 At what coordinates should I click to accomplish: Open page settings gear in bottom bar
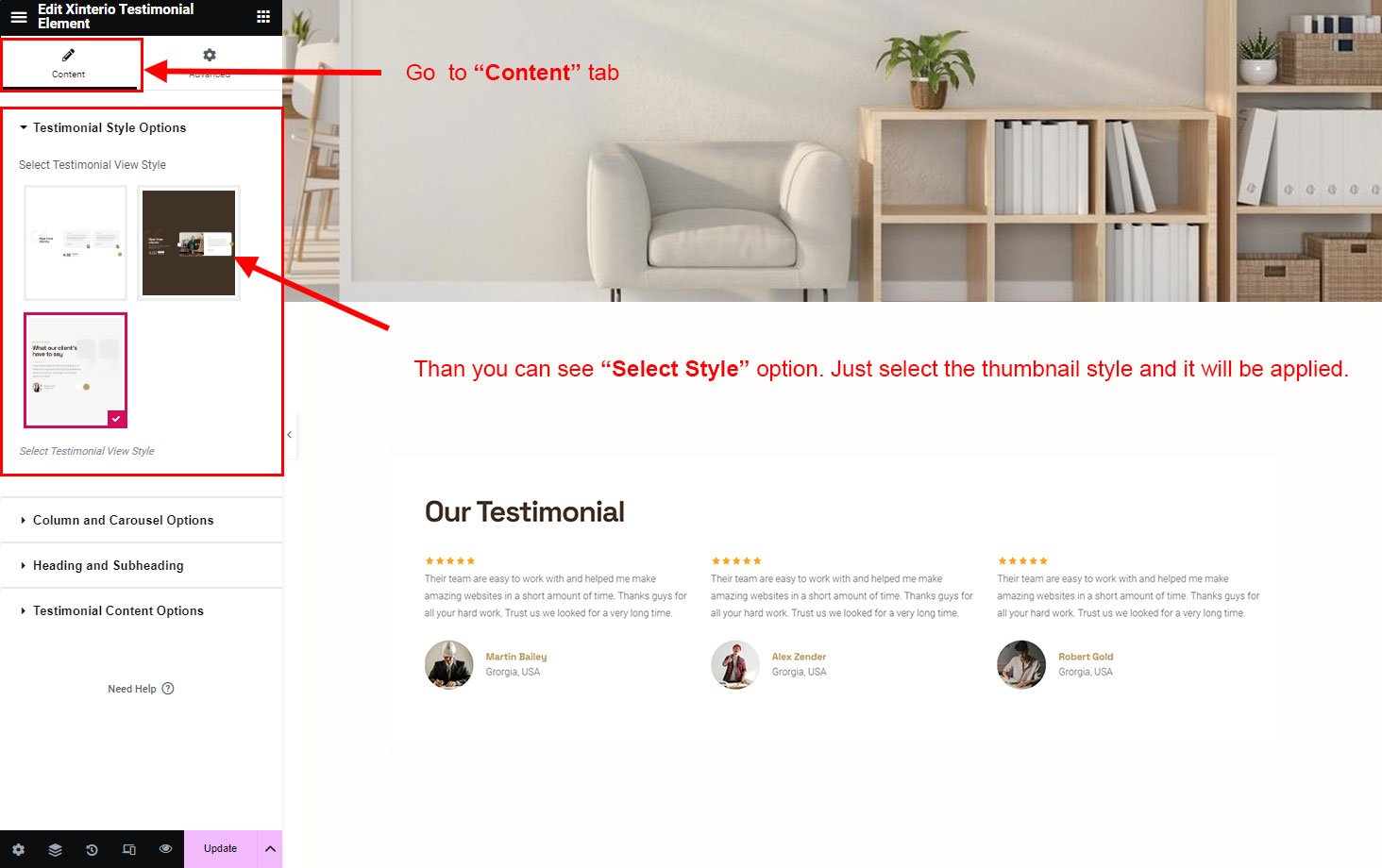(x=18, y=849)
